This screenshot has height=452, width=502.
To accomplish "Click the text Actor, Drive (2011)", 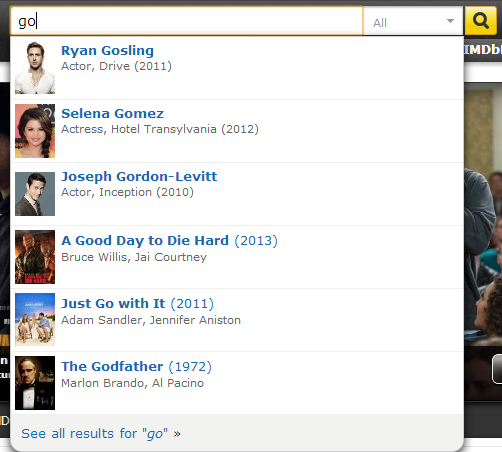I will (116, 66).
